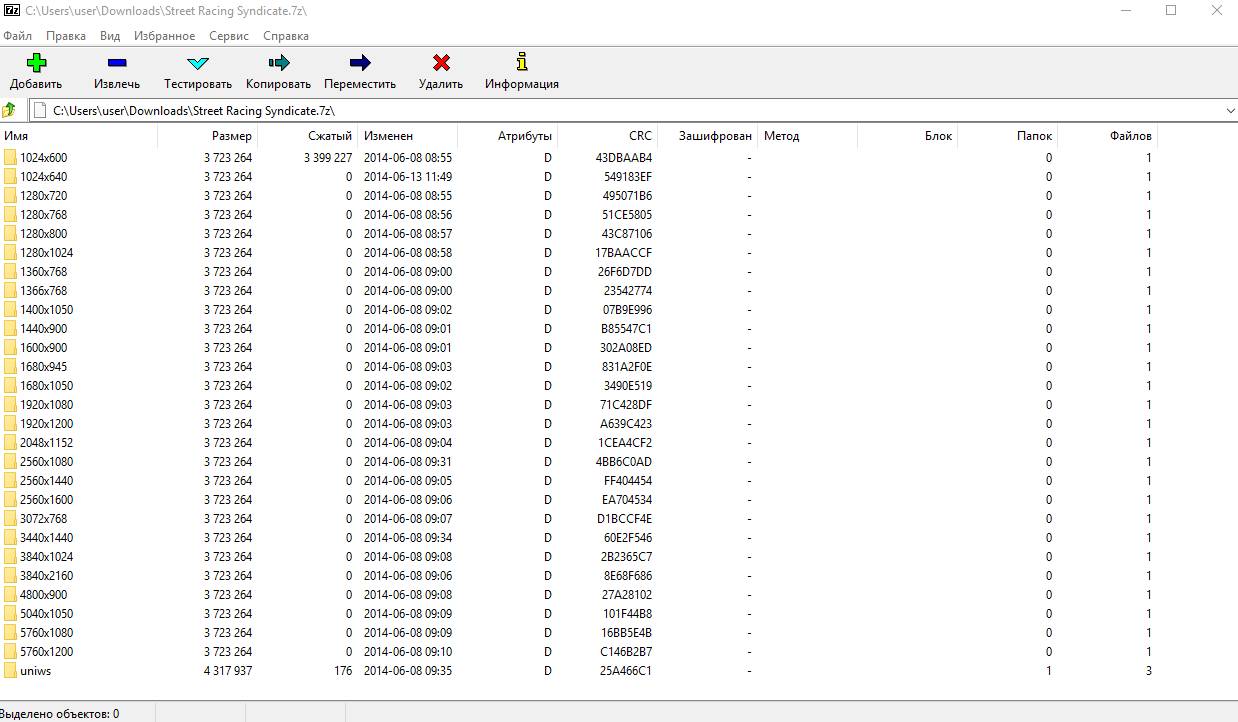Select the 2048x1152 folder name
Viewport: 1238px width, 722px height.
pos(46,442)
